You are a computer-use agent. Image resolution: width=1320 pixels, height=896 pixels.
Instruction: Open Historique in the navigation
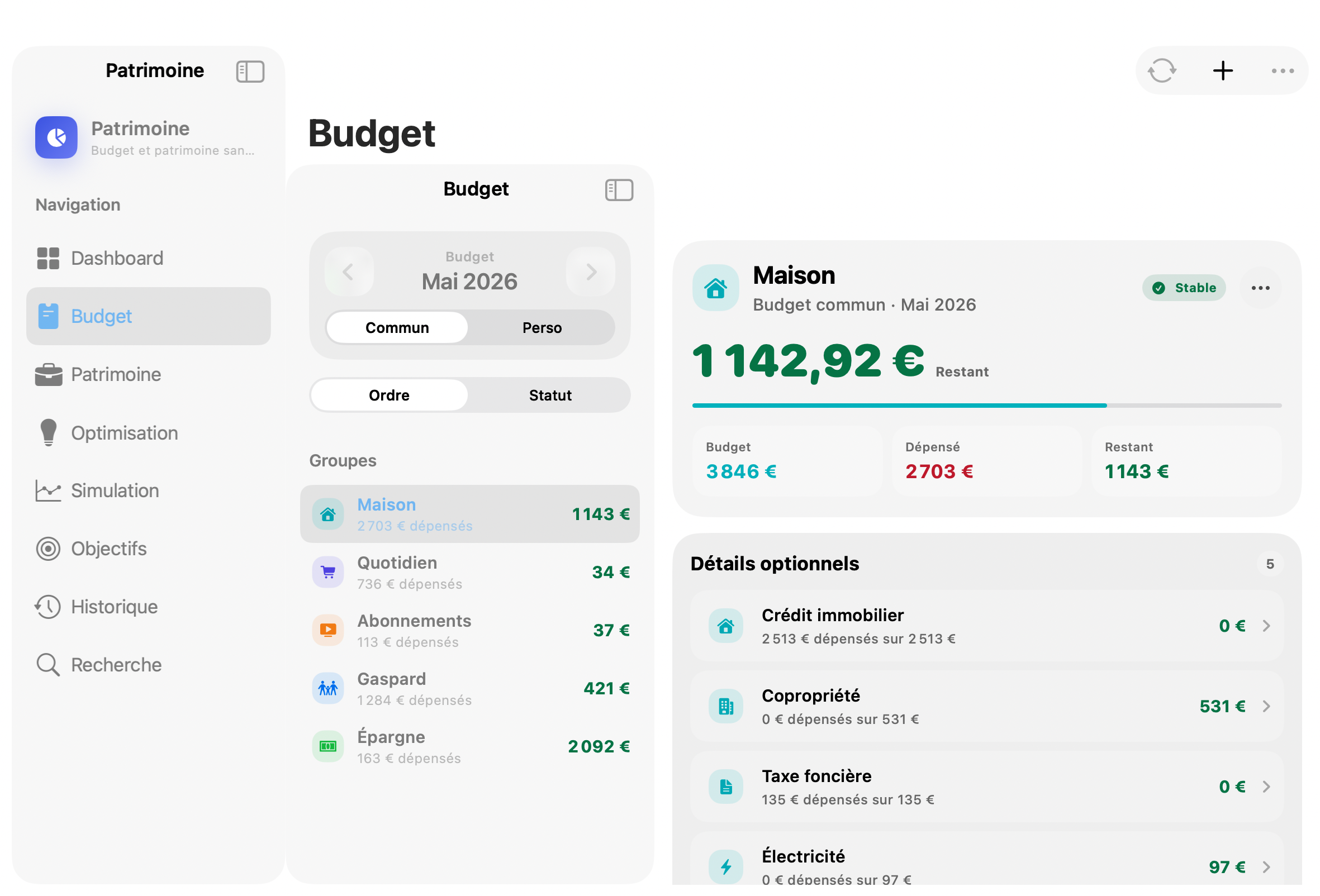(148, 607)
